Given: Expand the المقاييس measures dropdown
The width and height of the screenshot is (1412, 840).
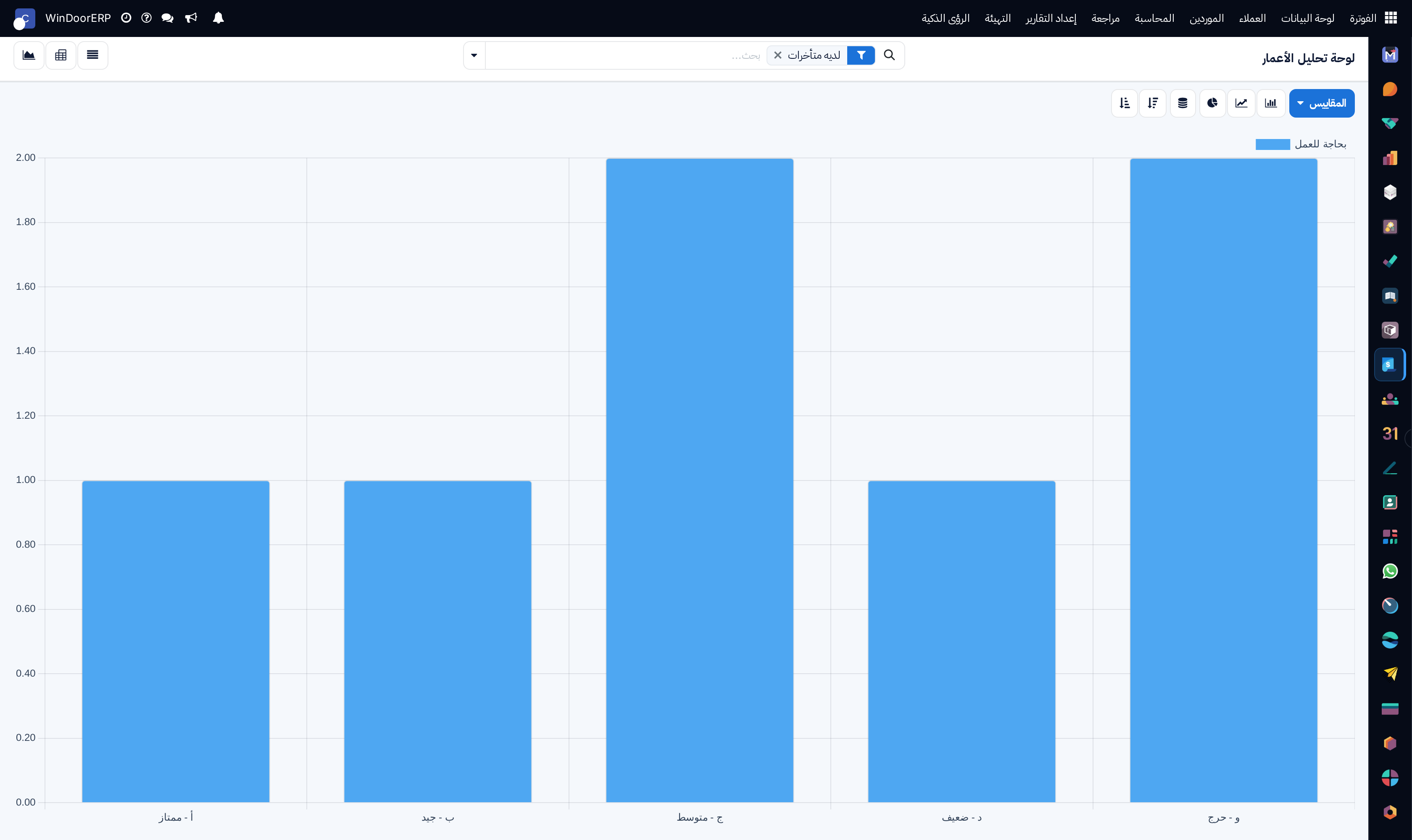Looking at the screenshot, I should (x=1321, y=103).
